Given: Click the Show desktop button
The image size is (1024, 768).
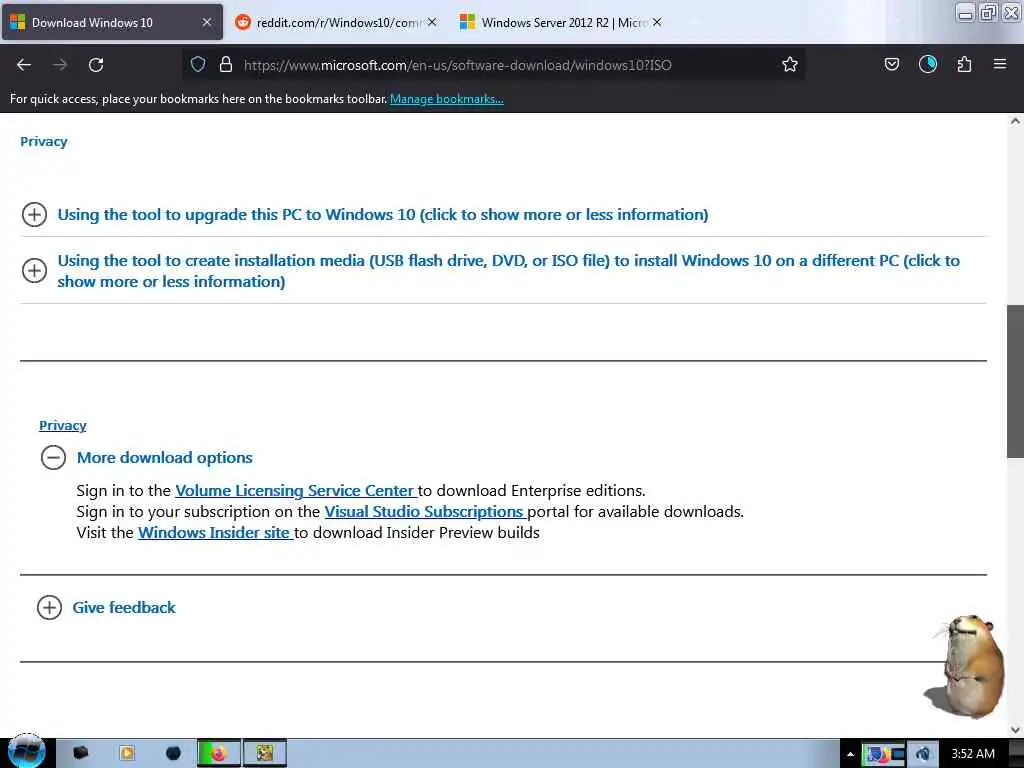Looking at the screenshot, I should coord(1016,754).
